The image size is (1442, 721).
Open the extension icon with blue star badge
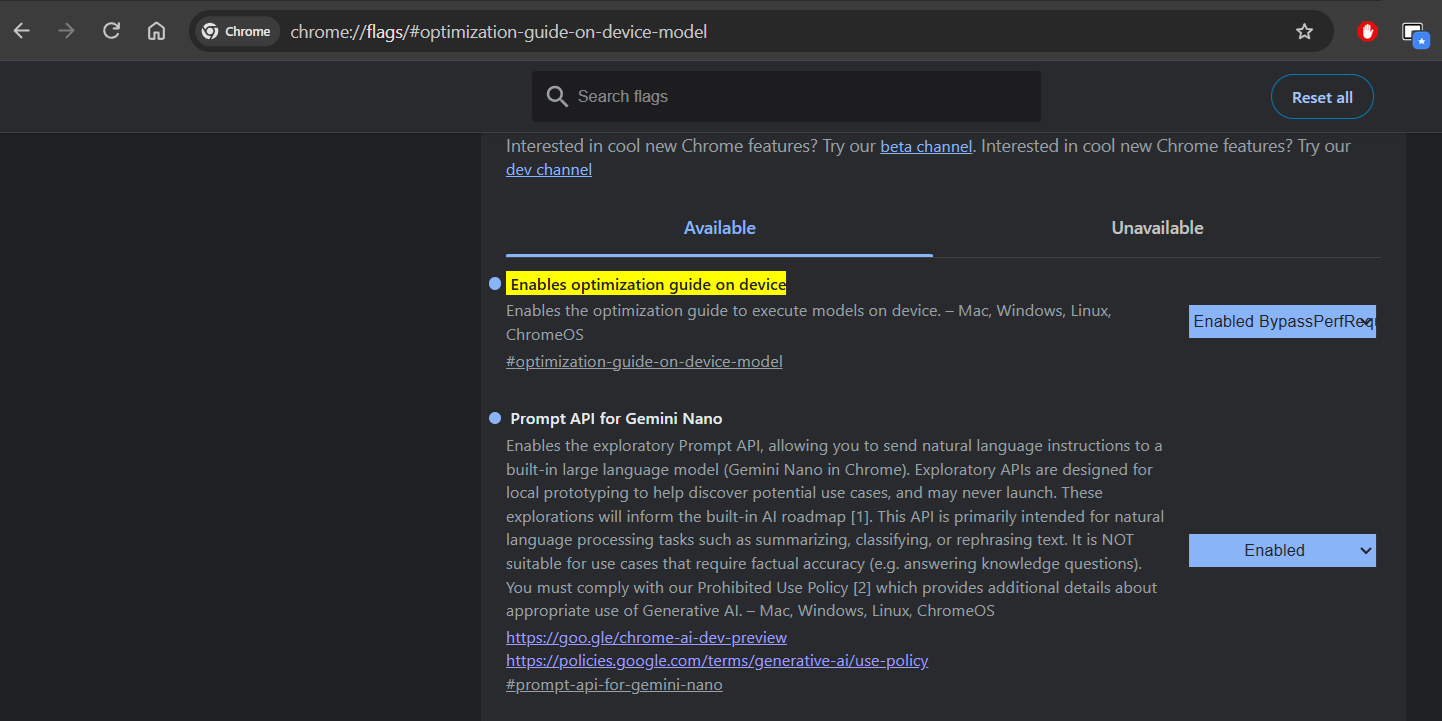click(x=1414, y=33)
